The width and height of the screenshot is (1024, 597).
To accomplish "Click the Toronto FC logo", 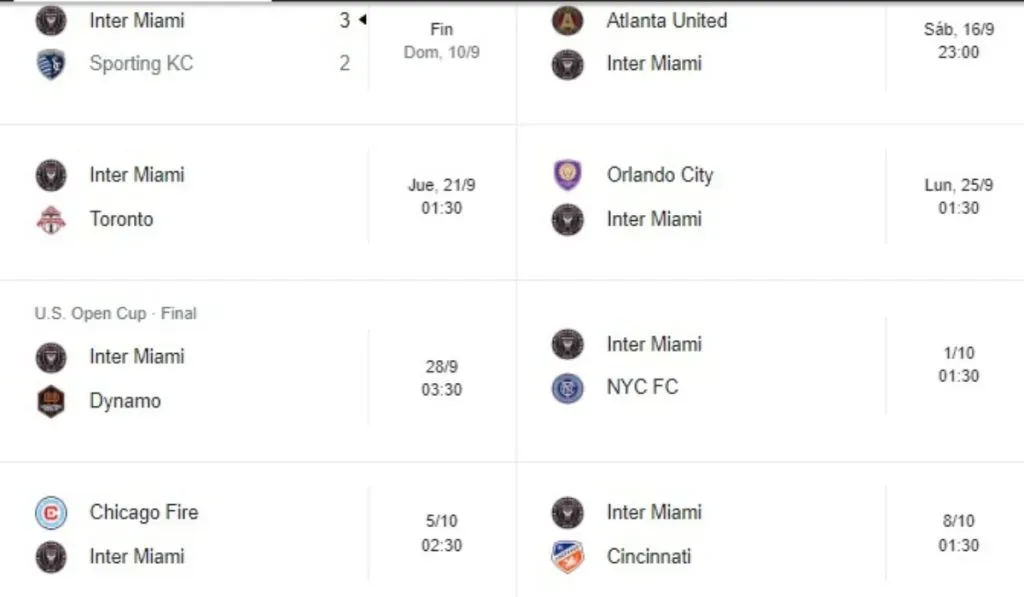I will 50,219.
